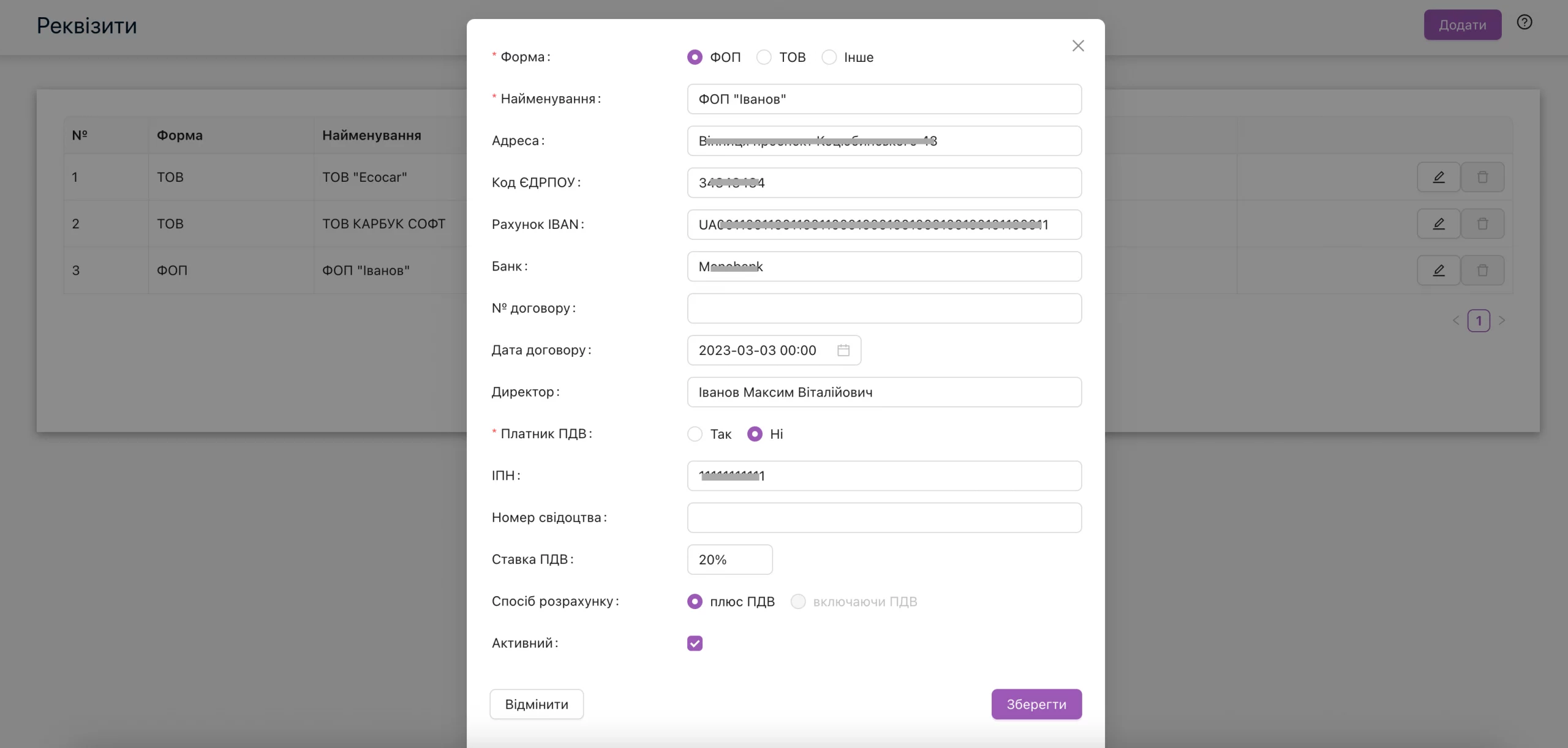Viewport: 1568px width, 748px height.
Task: Choose Так for Платник ПДВ
Action: pyautogui.click(x=695, y=434)
